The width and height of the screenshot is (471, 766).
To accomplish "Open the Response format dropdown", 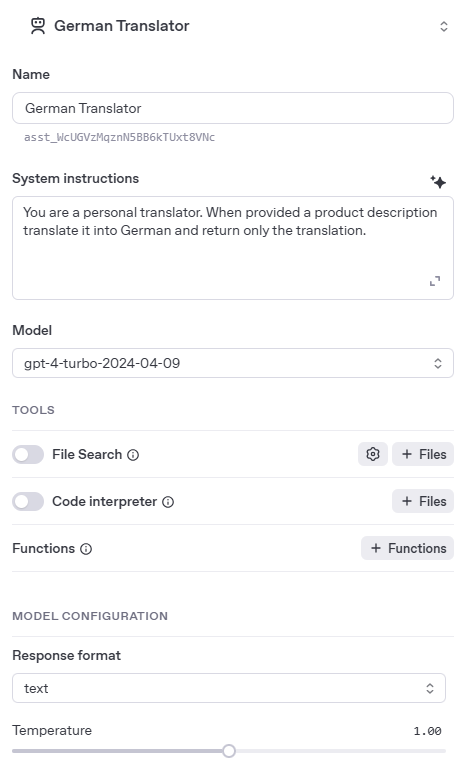I will [x=229, y=688].
